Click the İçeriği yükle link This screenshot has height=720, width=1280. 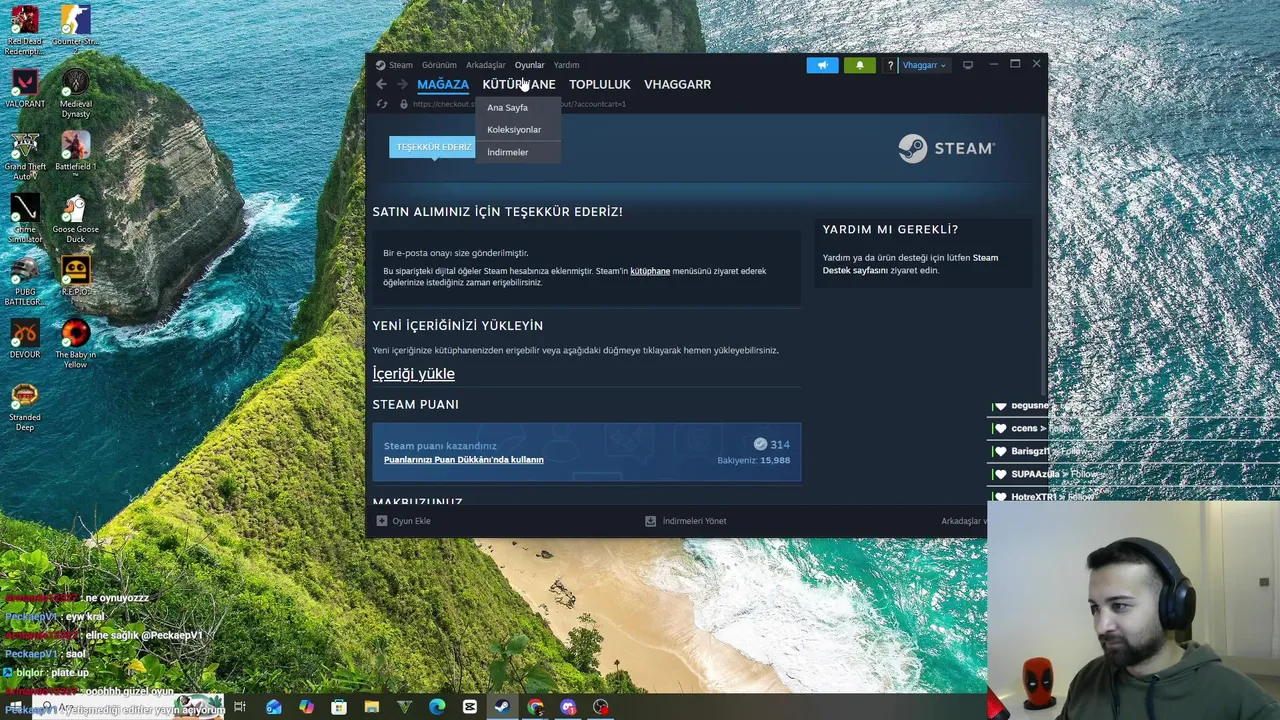(413, 373)
